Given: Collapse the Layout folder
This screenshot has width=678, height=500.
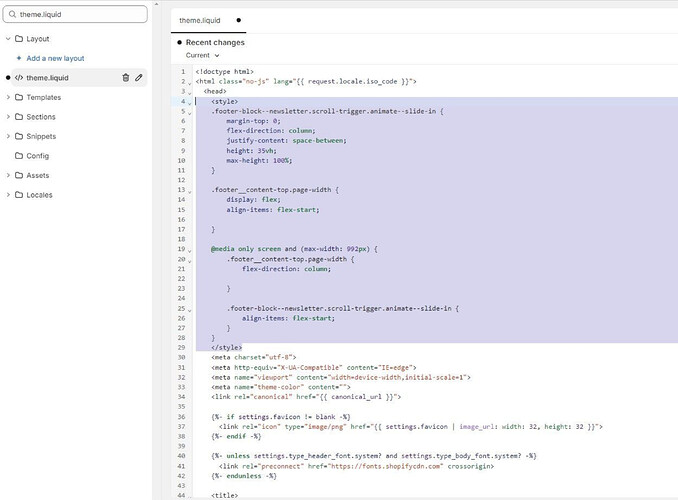Looking at the screenshot, I should point(8,39).
